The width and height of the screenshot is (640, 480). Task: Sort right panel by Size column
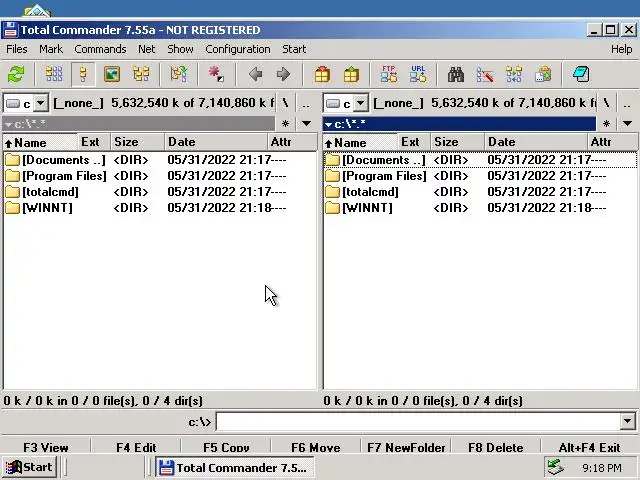(458, 142)
